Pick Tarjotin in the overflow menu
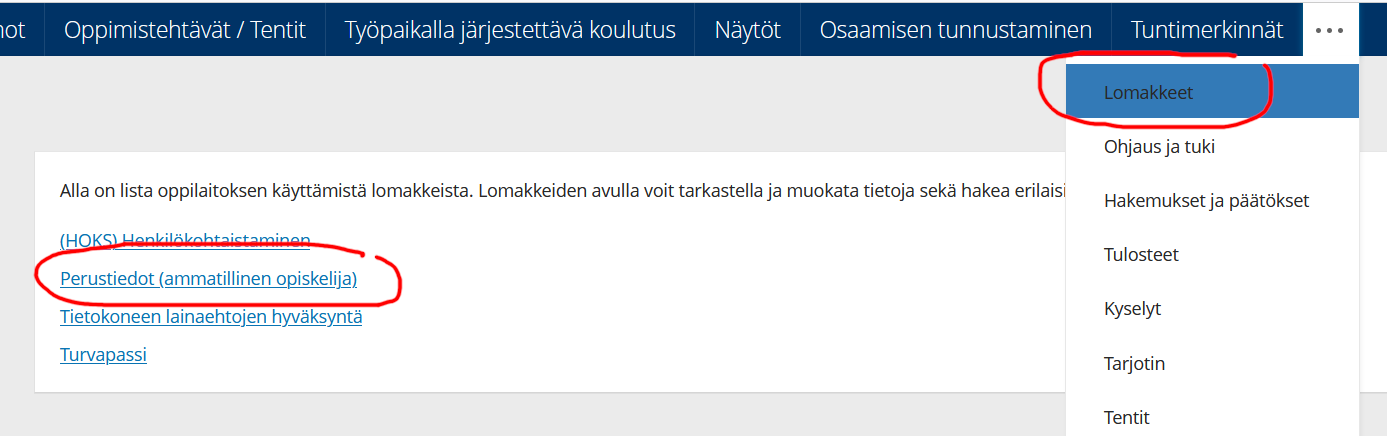Image resolution: width=1387 pixels, height=436 pixels. tap(1134, 363)
